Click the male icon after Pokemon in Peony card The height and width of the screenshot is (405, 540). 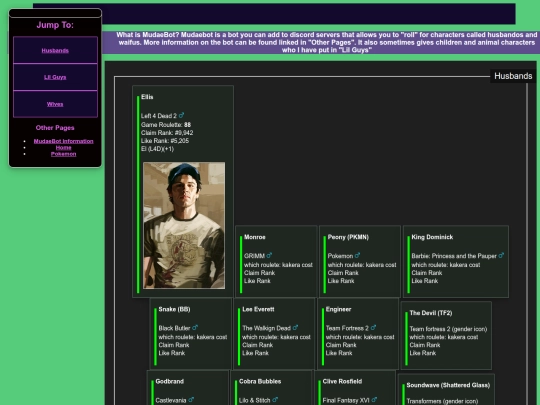pos(357,255)
